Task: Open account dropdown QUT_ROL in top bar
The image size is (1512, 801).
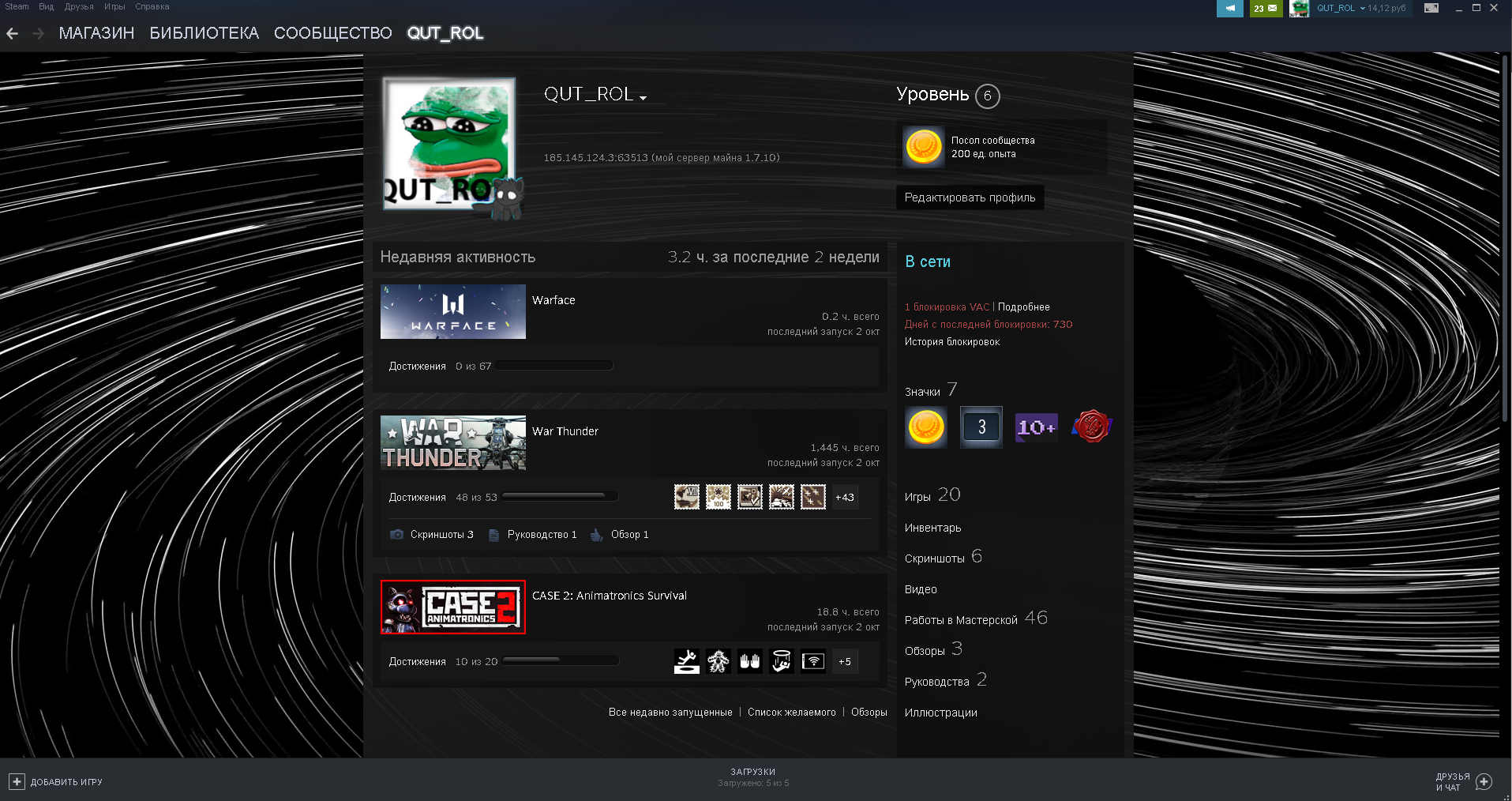Action: click(1341, 8)
